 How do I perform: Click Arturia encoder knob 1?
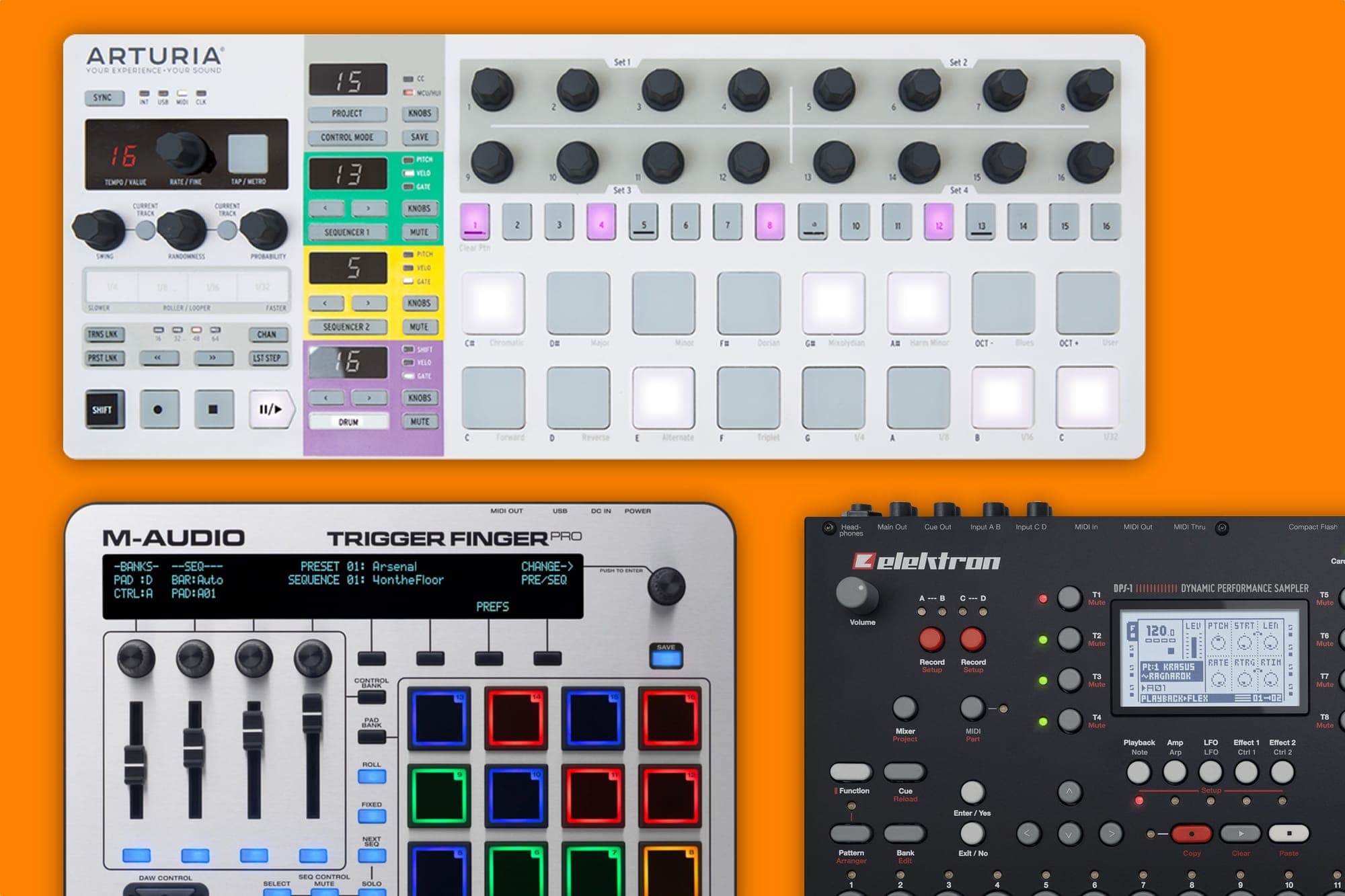point(492,89)
